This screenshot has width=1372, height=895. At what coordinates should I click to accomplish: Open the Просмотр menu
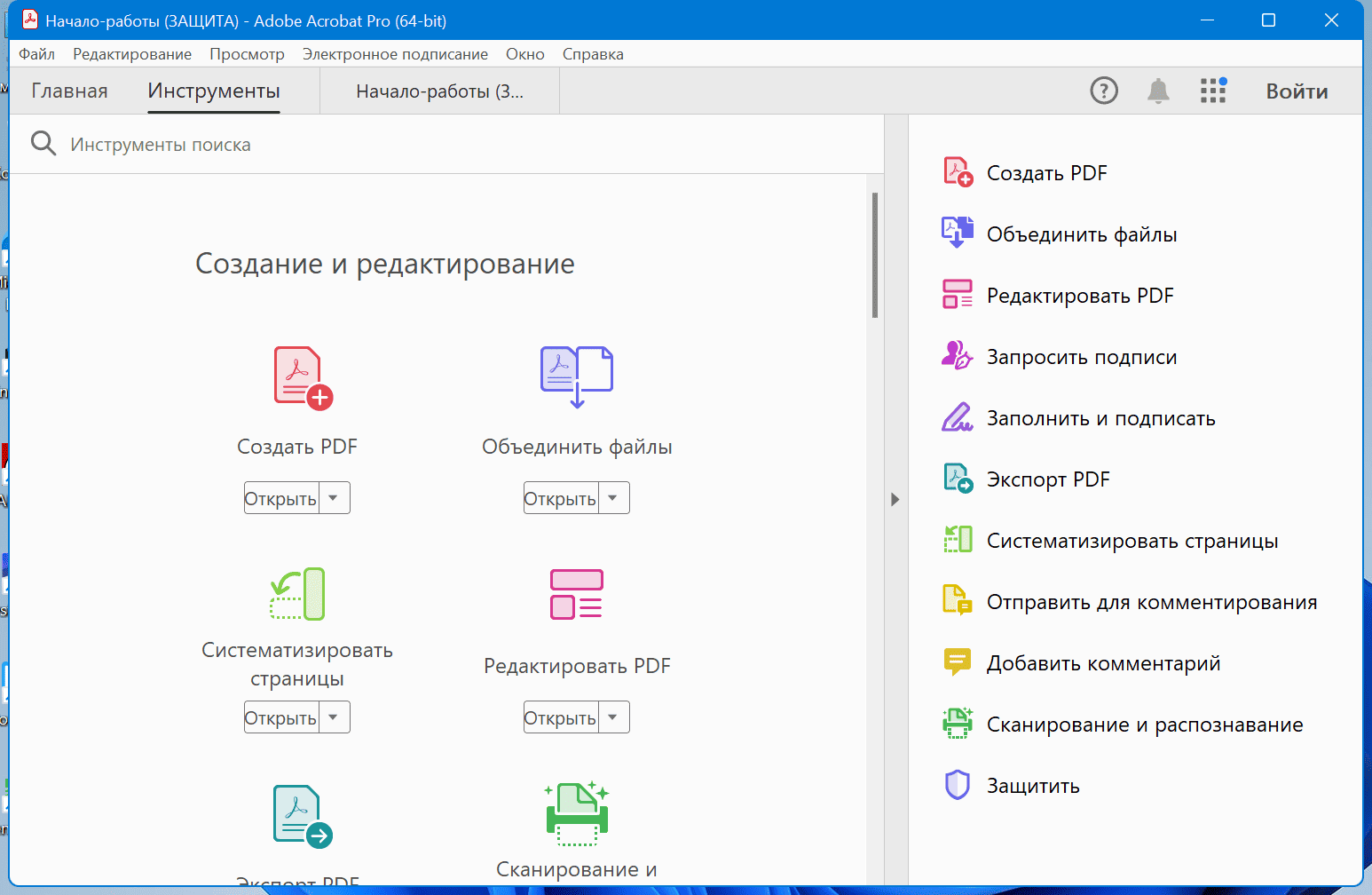[247, 54]
